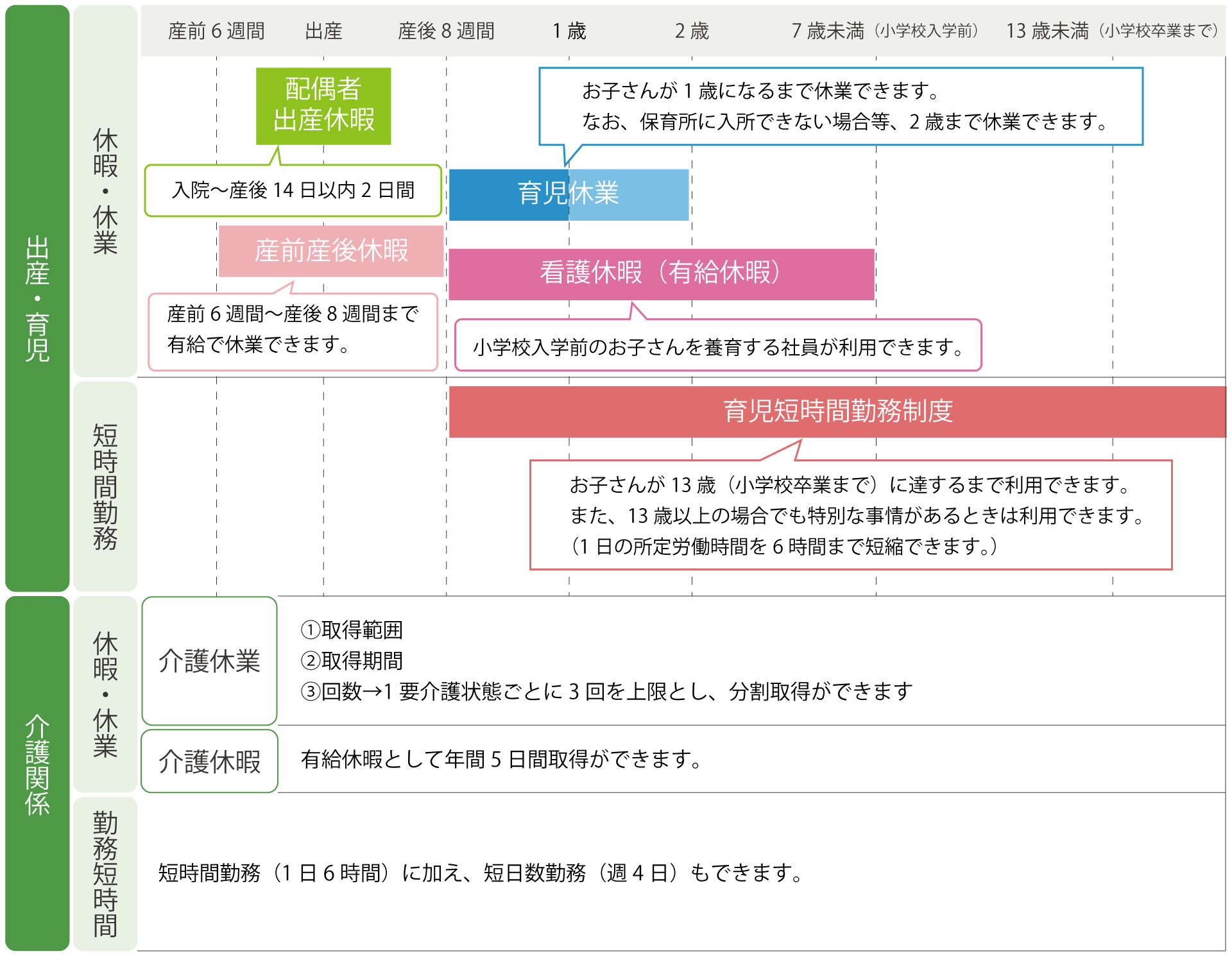The image size is (1232, 956).
Task: Click the ③回数 line about 分割取得
Action: pos(606,692)
